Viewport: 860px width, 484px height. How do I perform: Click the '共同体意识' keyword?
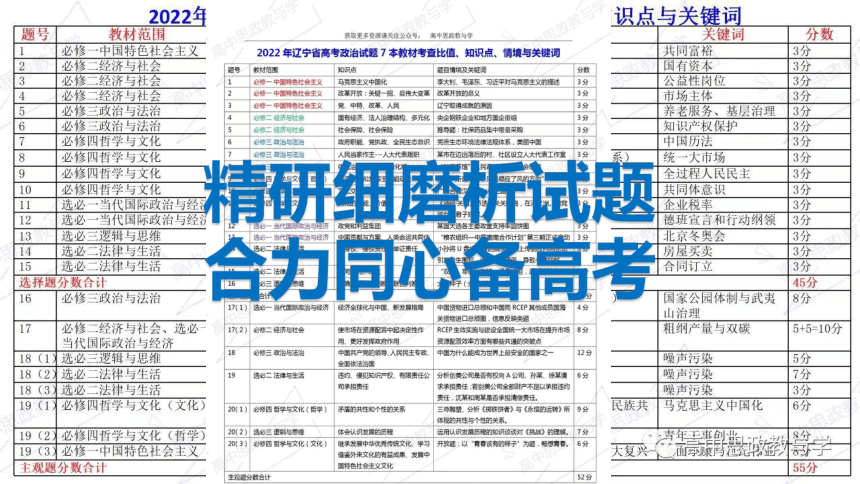tap(694, 190)
